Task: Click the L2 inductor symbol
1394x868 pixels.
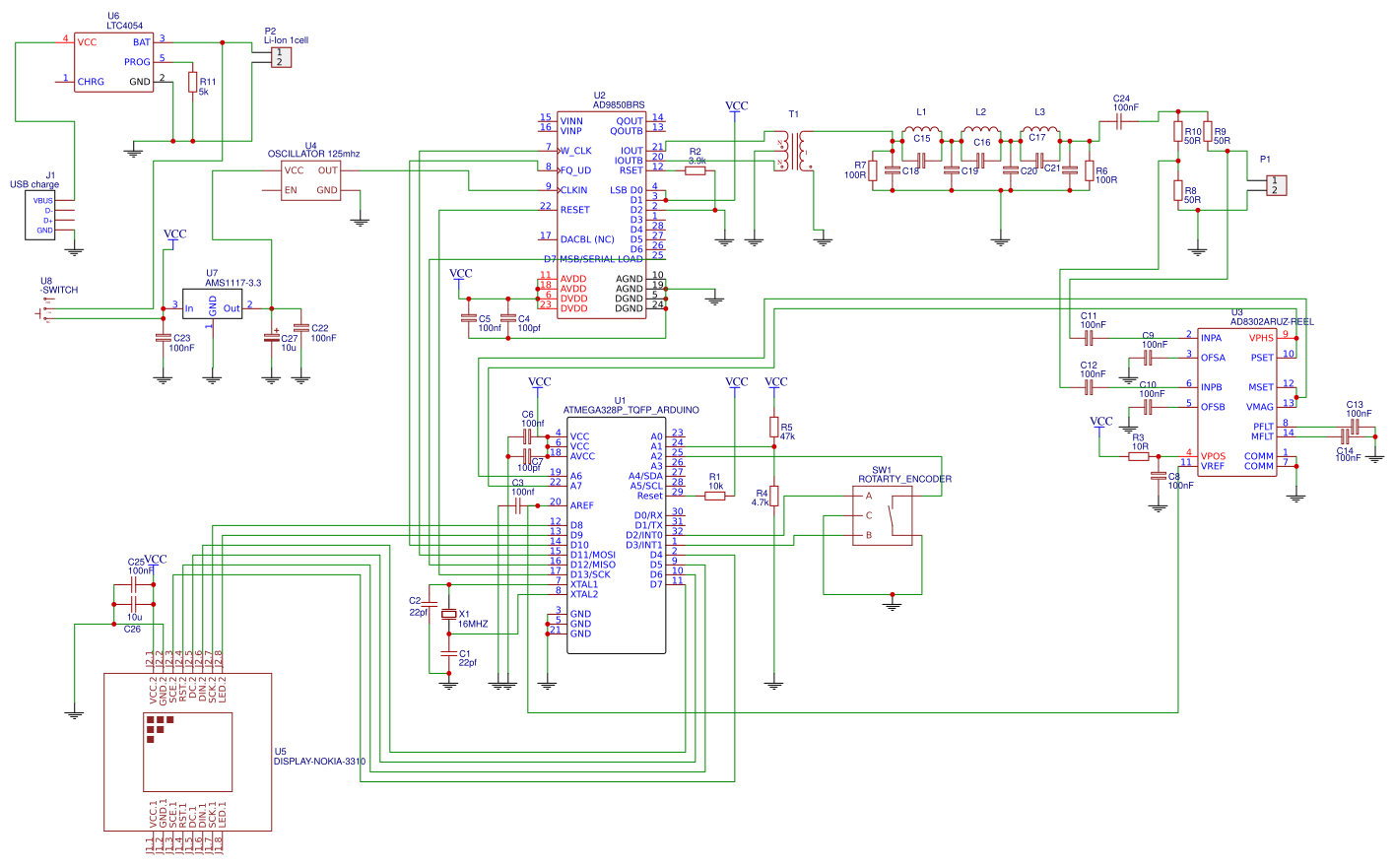Action: [x=980, y=133]
